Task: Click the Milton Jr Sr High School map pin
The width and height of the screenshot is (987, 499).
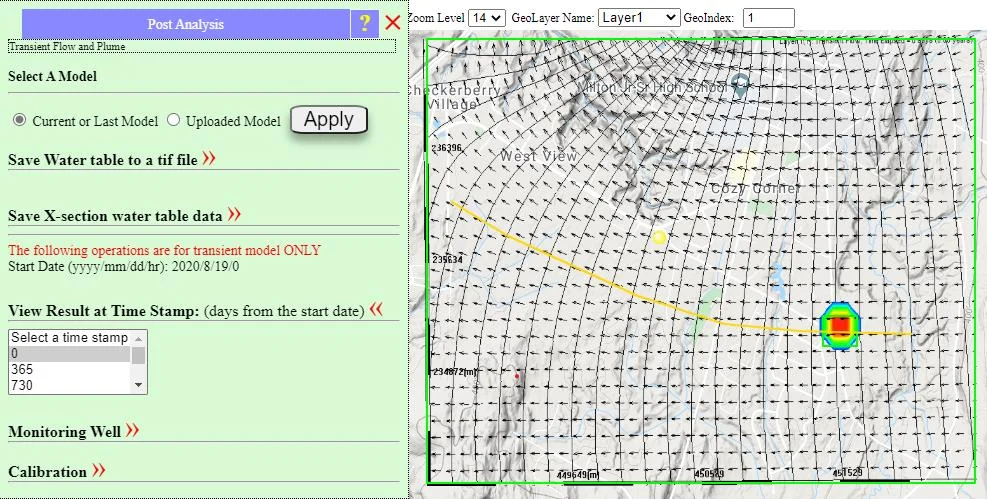Action: tap(742, 85)
